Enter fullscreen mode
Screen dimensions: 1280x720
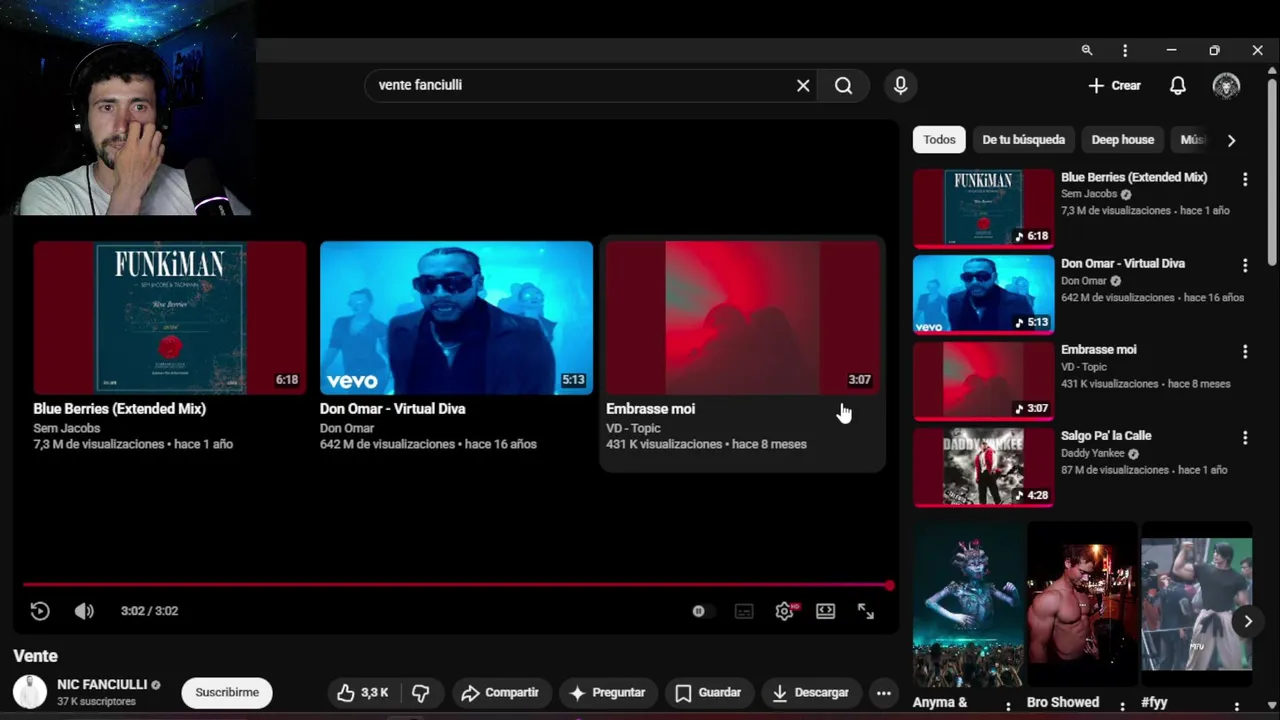coord(866,611)
